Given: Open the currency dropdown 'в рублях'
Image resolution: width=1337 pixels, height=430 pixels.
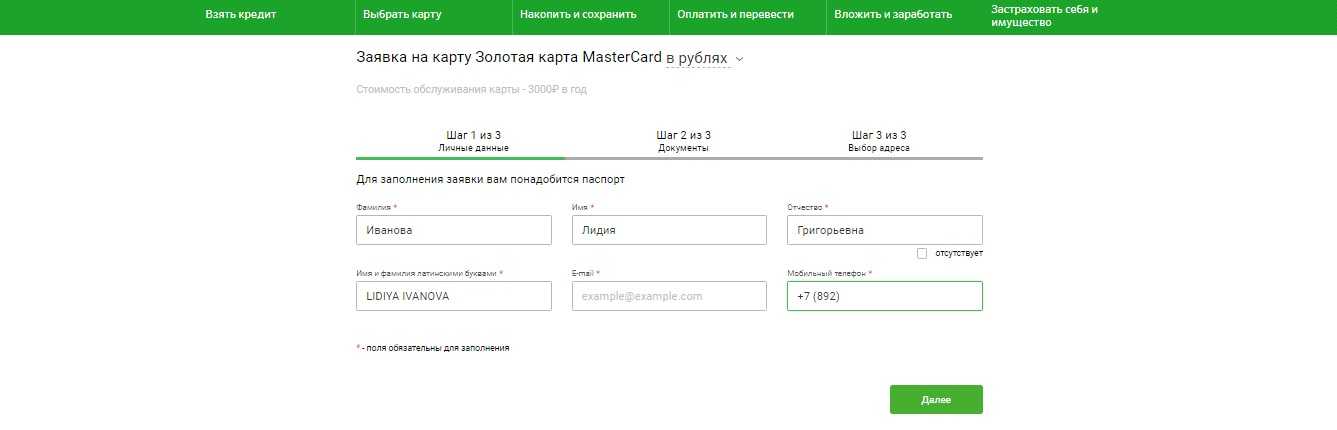Looking at the screenshot, I should click(x=697, y=59).
